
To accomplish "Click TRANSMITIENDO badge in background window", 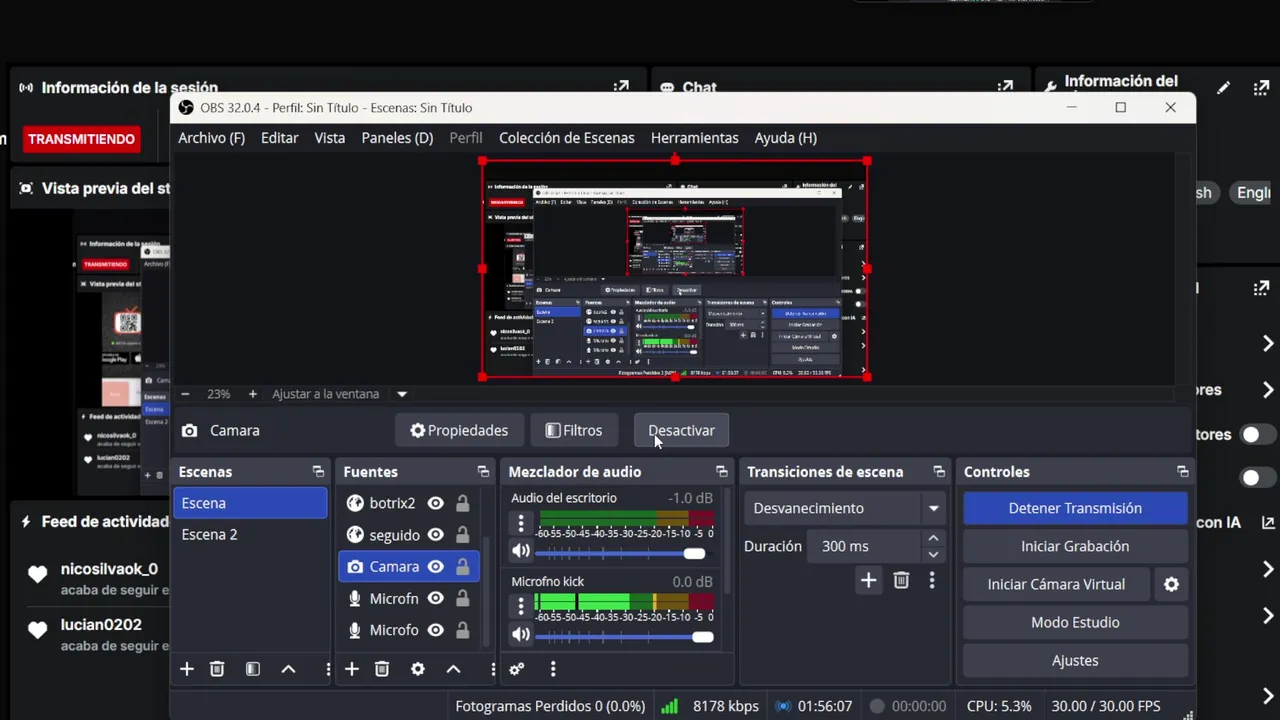I will point(81,139).
